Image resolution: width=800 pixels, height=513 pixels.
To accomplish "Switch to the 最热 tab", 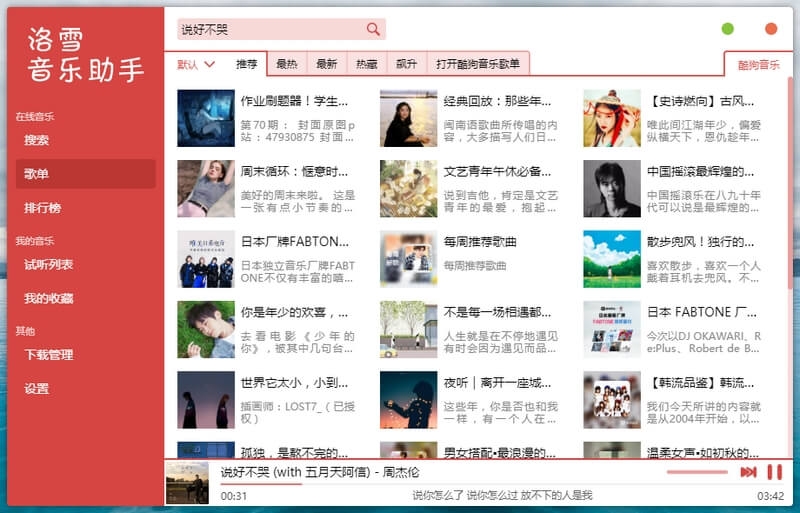I will tap(287, 64).
